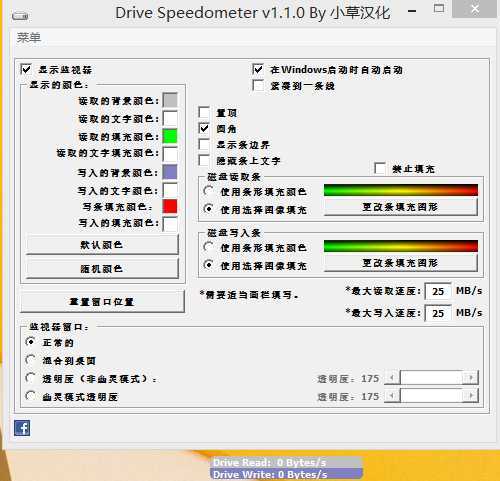500x481 pixels.
Task: Click the Drive Read monitor bar
Action: [x=287, y=462]
